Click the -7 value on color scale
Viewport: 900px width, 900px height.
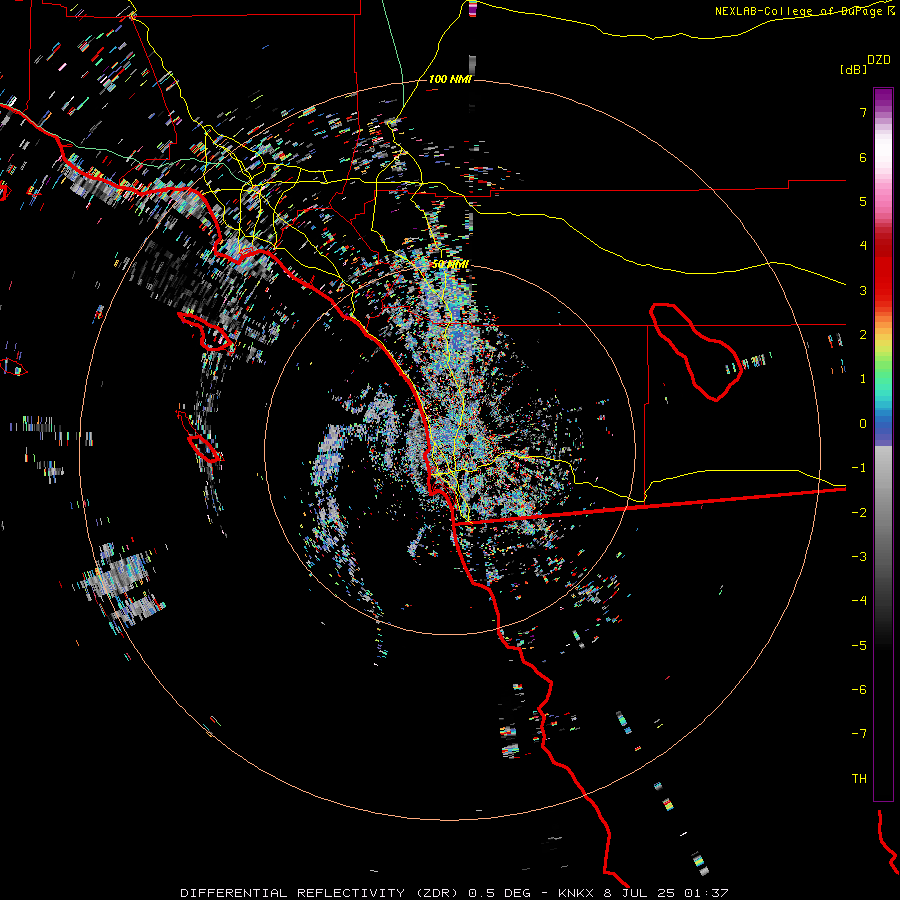(x=859, y=734)
